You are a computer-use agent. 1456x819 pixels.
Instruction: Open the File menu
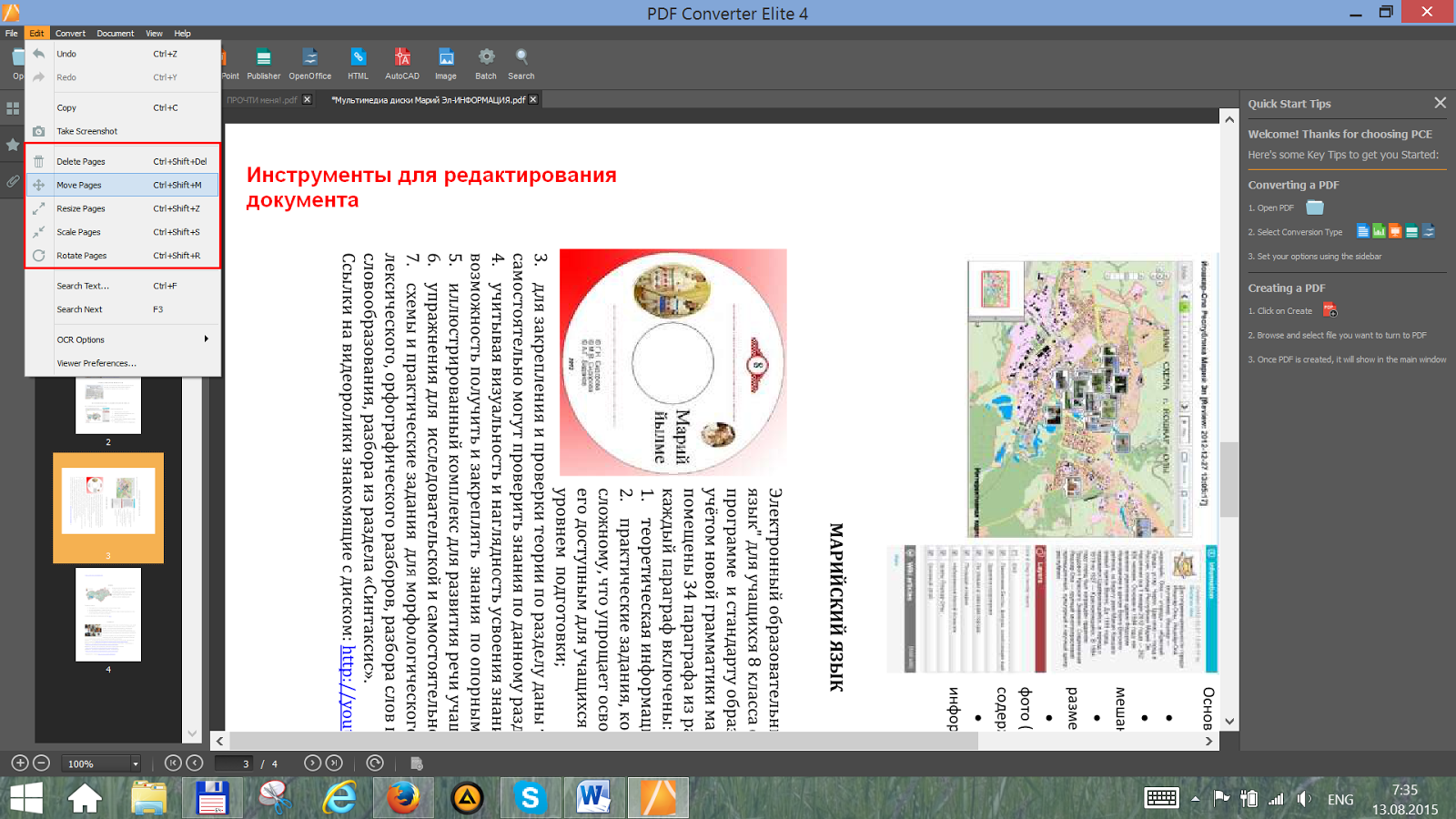point(12,33)
